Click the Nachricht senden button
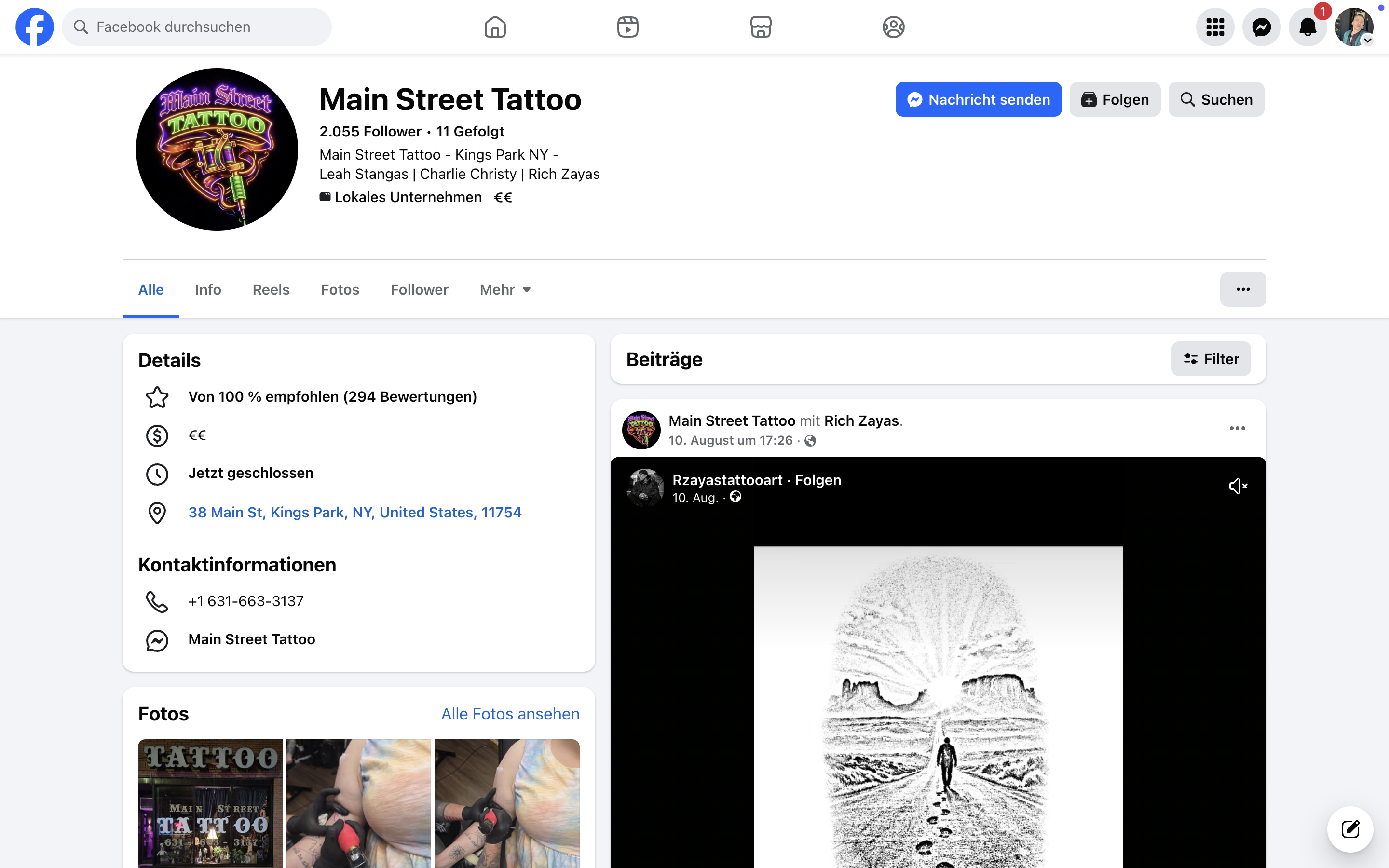The width and height of the screenshot is (1389, 868). click(x=979, y=99)
